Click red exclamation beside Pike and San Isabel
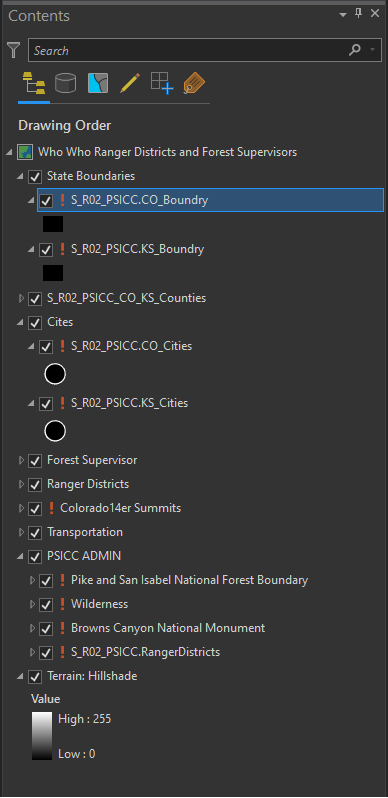The width and height of the screenshot is (388, 798). (x=63, y=580)
